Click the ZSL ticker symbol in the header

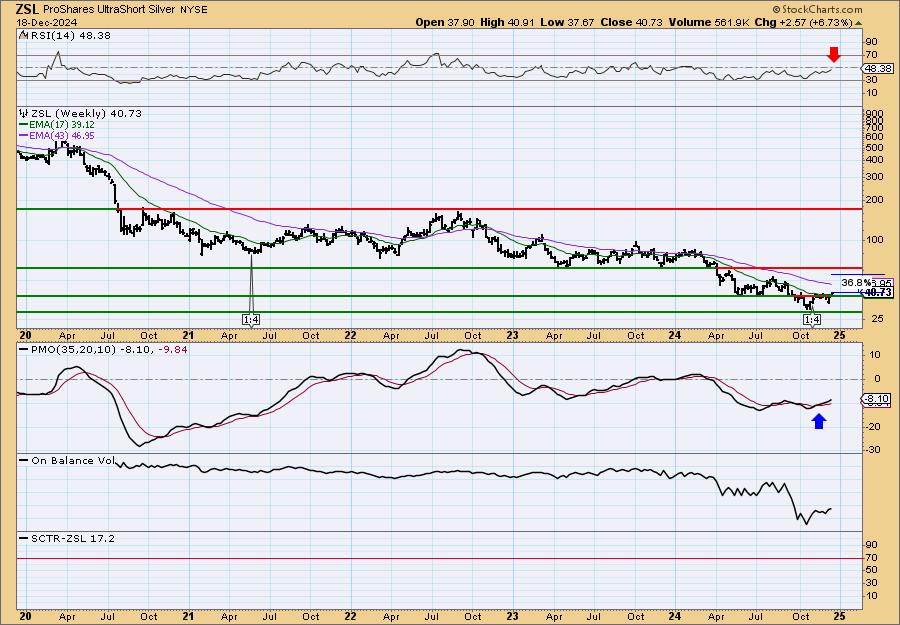(x=27, y=9)
